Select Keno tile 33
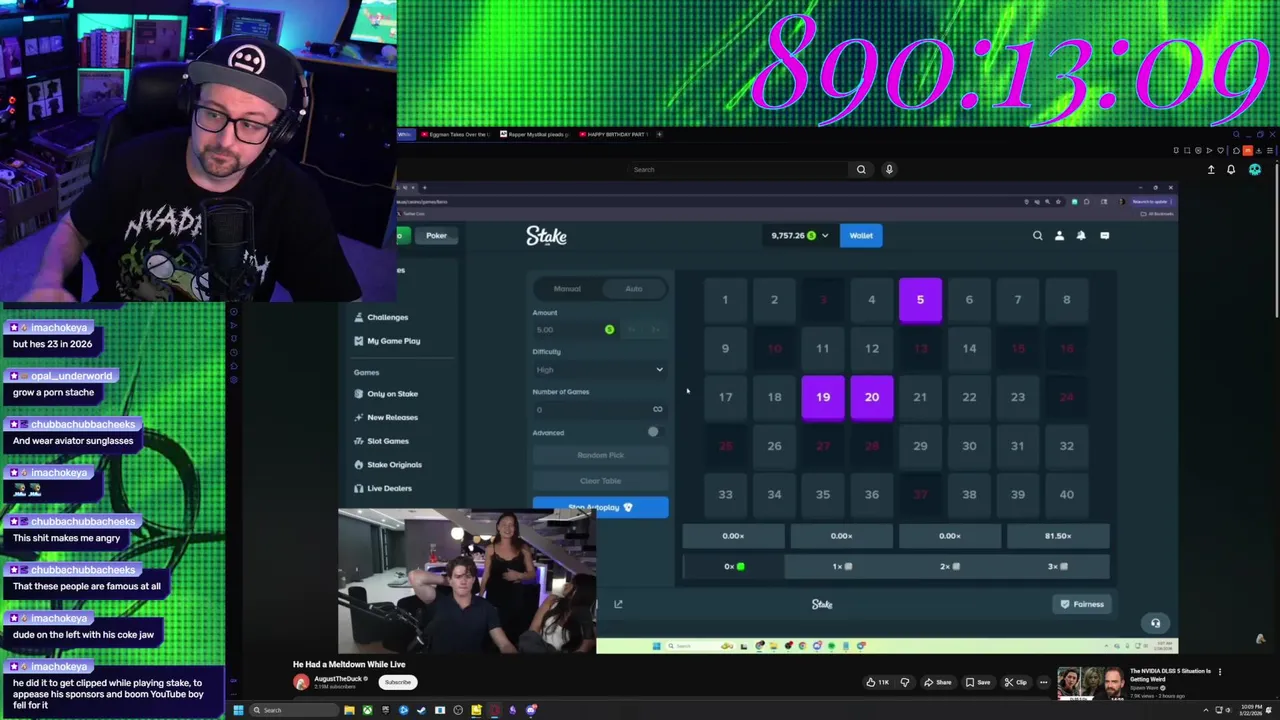 [725, 494]
